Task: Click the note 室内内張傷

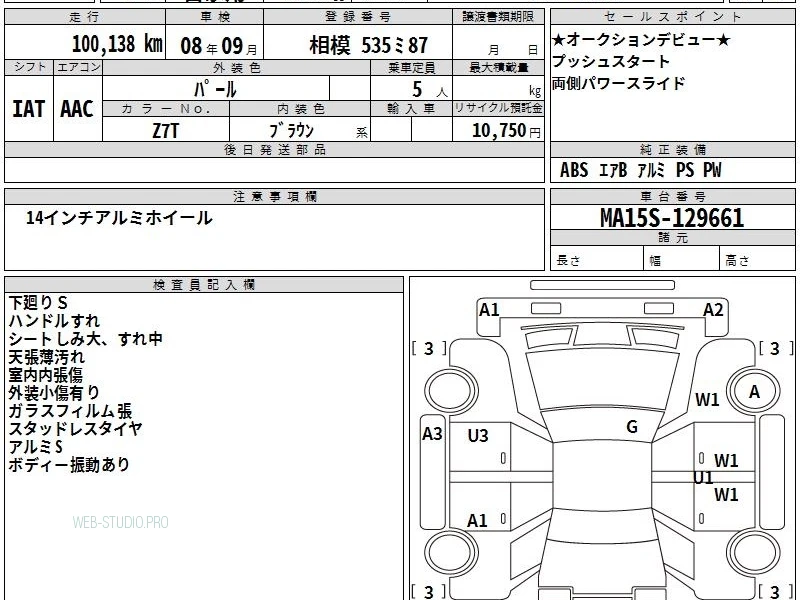Action: click(45, 374)
